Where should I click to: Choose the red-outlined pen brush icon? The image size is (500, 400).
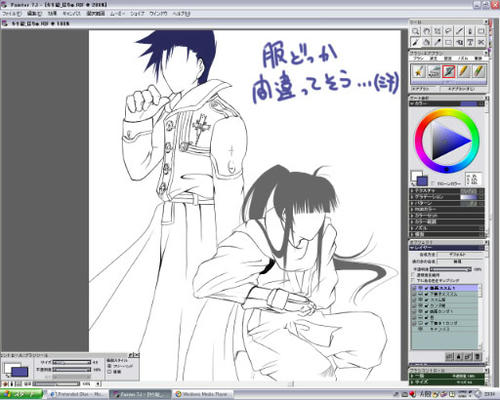coord(449,71)
